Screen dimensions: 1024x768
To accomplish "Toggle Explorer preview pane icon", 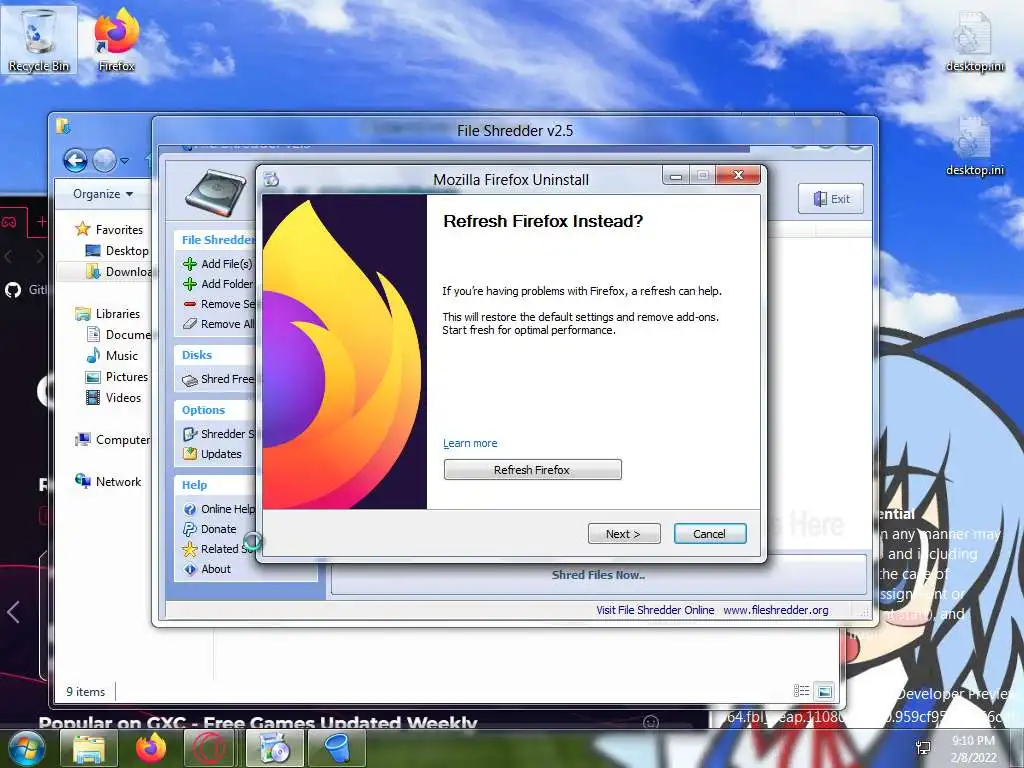I will coord(824,690).
